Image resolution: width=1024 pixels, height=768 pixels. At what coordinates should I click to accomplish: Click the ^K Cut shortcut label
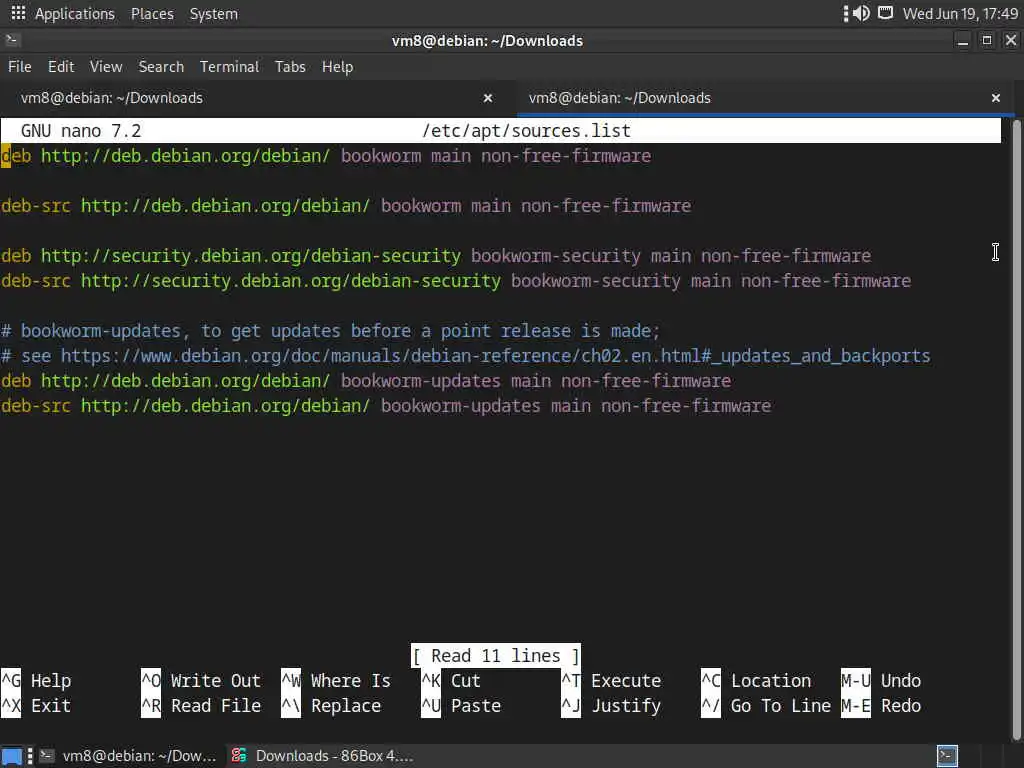[451, 680]
